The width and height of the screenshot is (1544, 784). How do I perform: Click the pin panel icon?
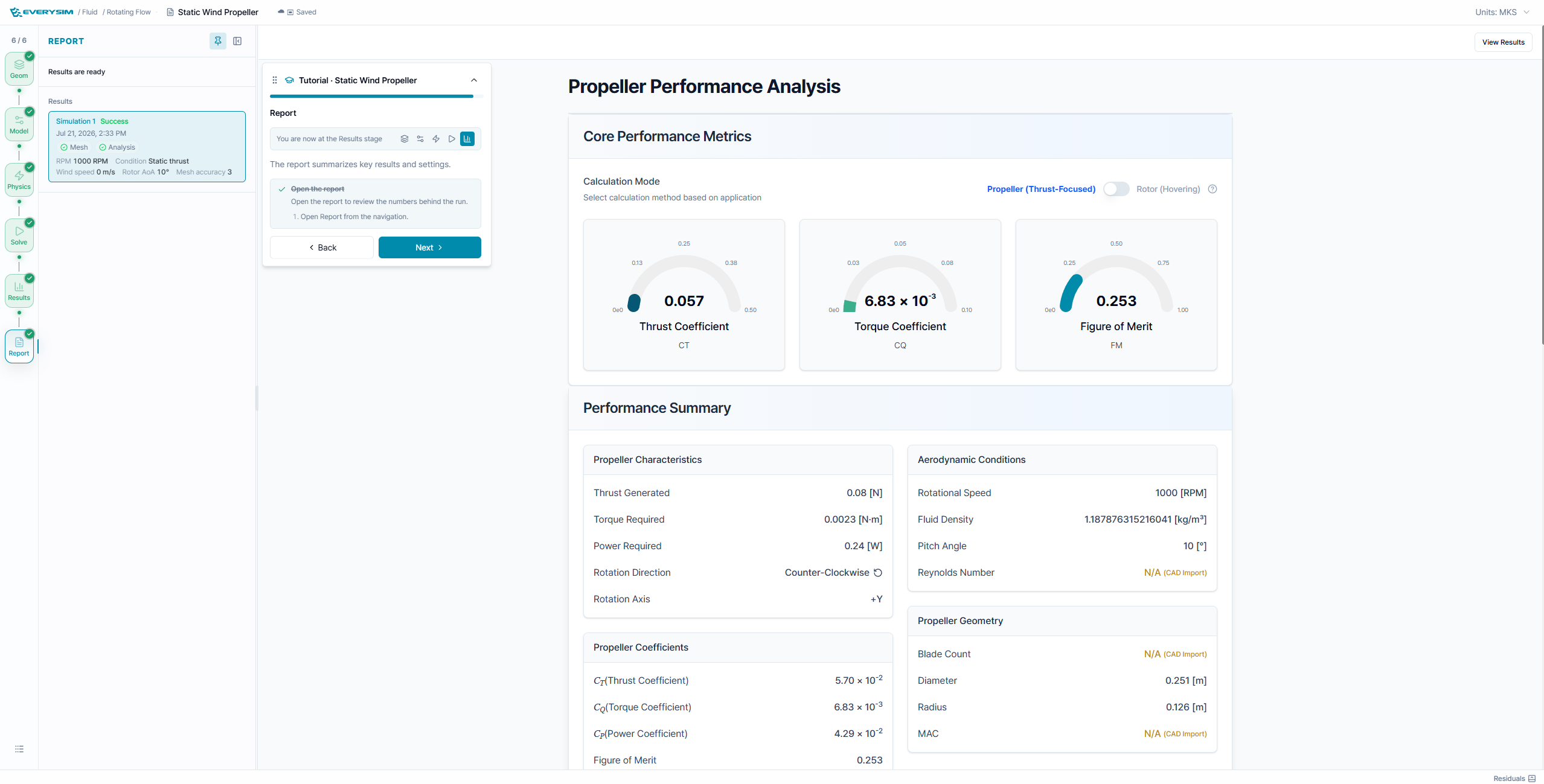218,41
